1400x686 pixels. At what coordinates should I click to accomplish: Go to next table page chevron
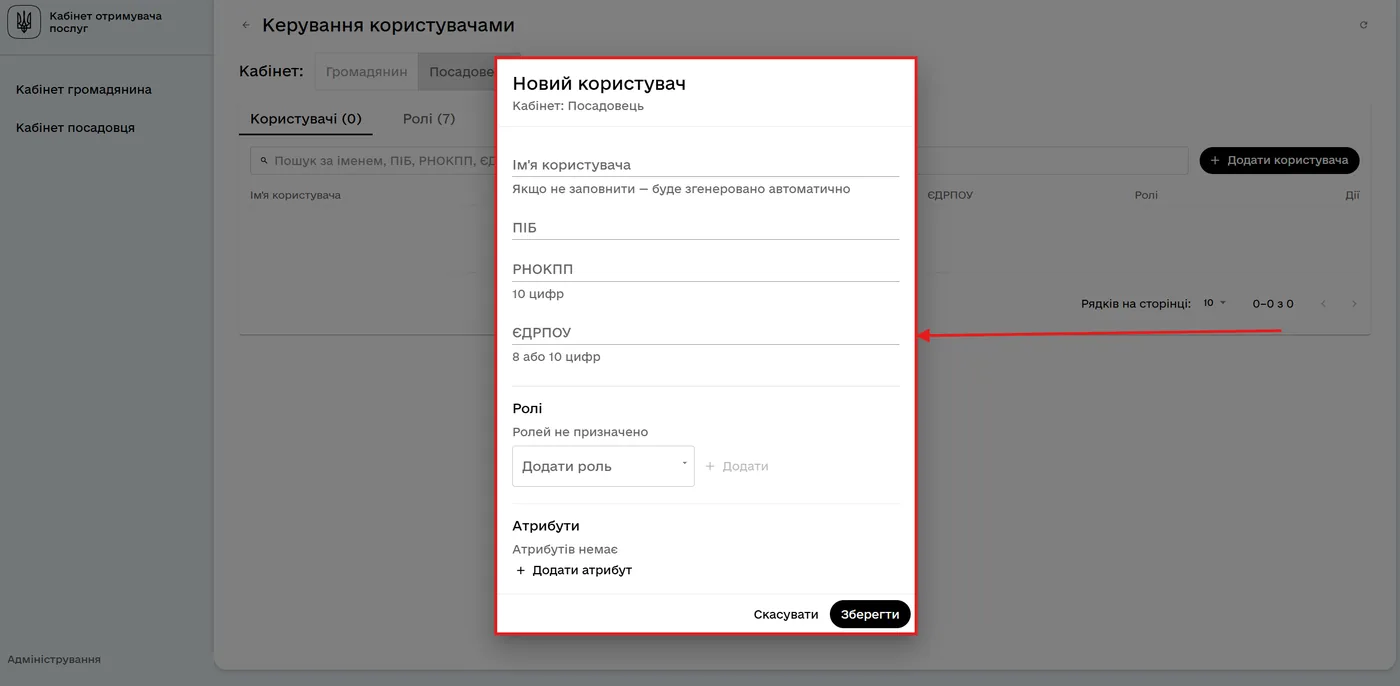(x=1355, y=304)
